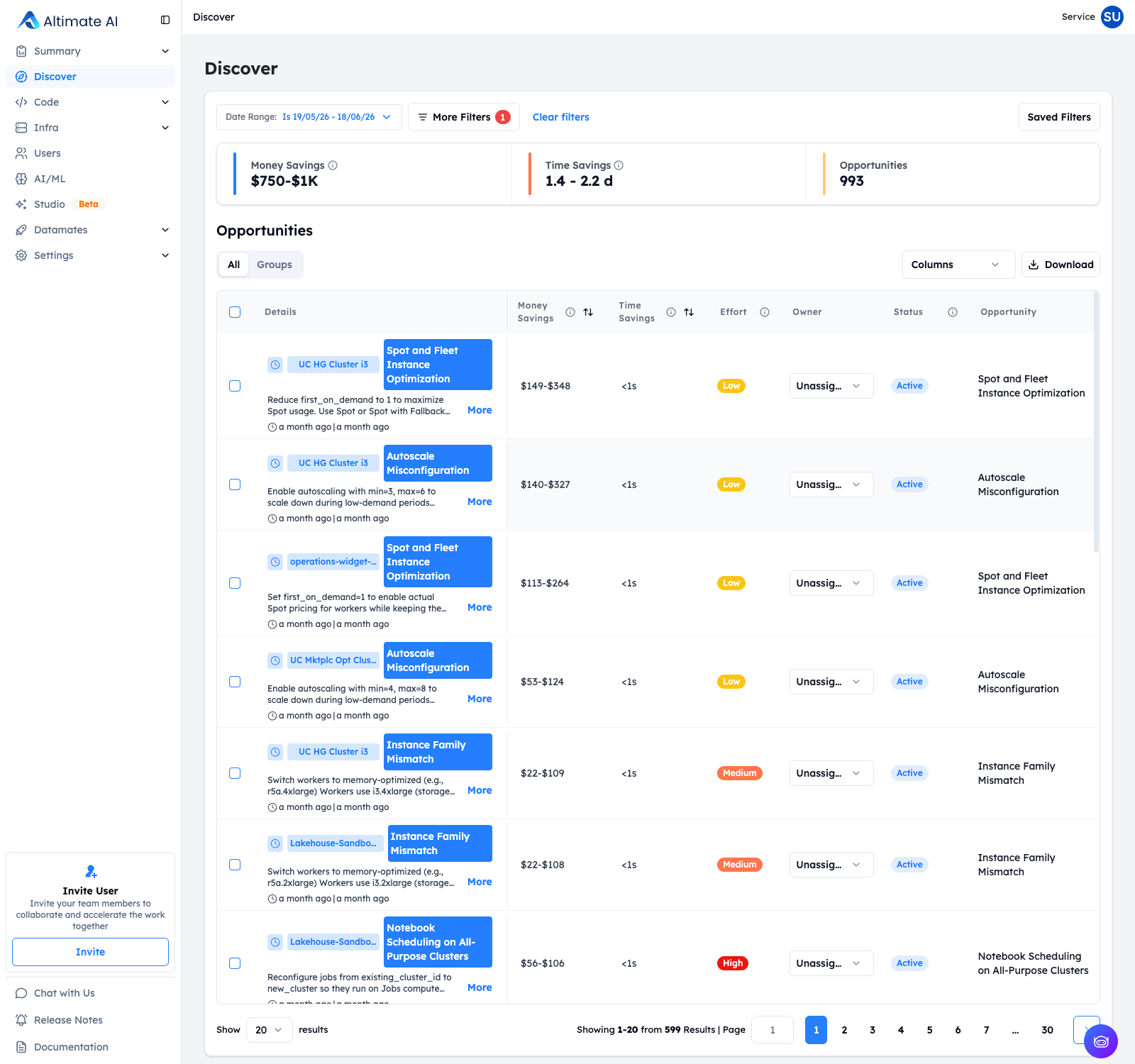
Task: Click the Datamates rocket icon
Action: coord(21,230)
